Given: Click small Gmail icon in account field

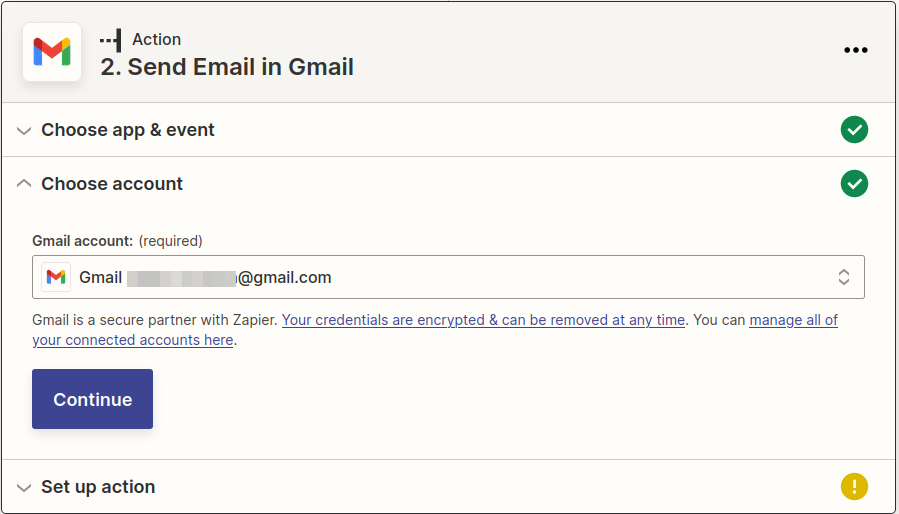Looking at the screenshot, I should (x=56, y=277).
